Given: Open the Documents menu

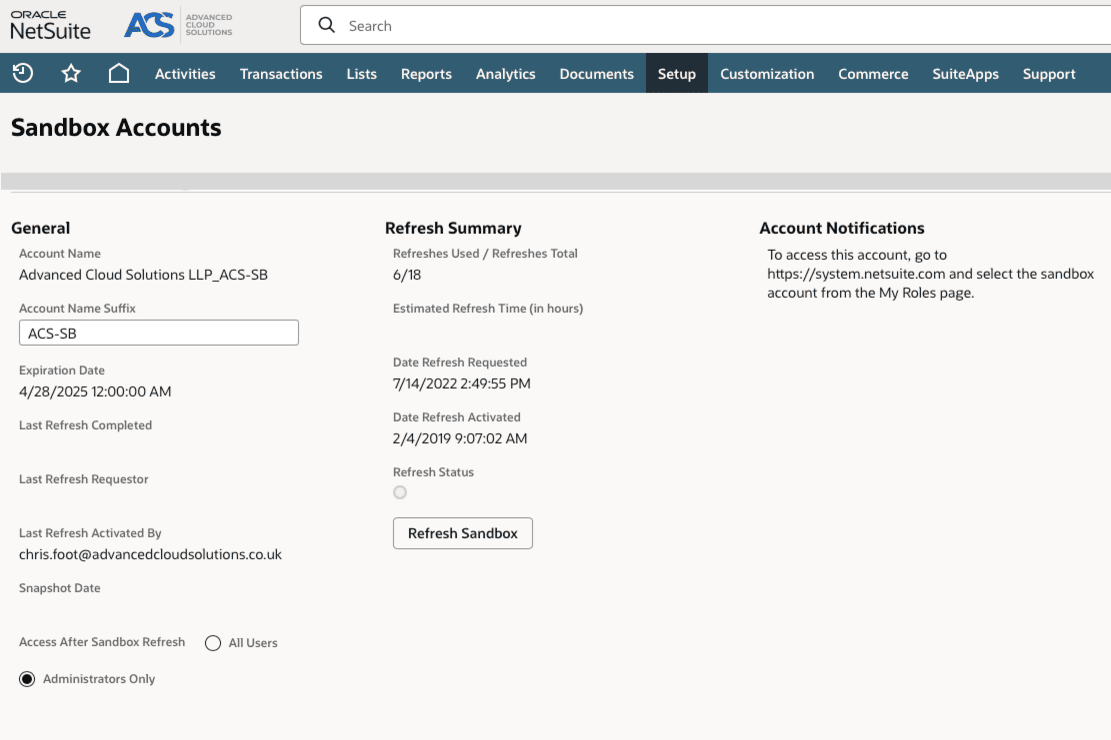Looking at the screenshot, I should coord(597,74).
